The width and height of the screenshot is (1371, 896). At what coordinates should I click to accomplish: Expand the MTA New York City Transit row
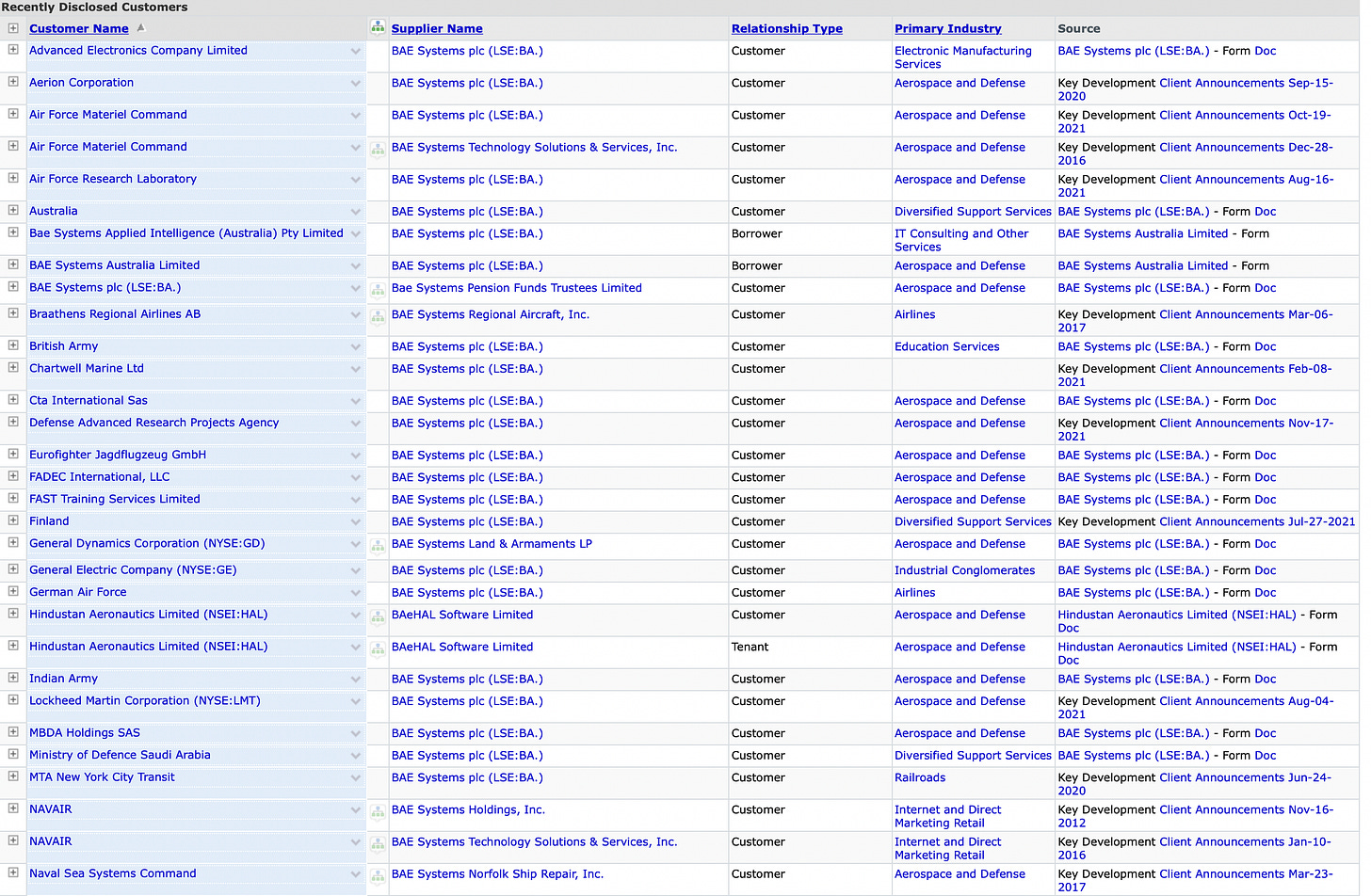tap(13, 776)
